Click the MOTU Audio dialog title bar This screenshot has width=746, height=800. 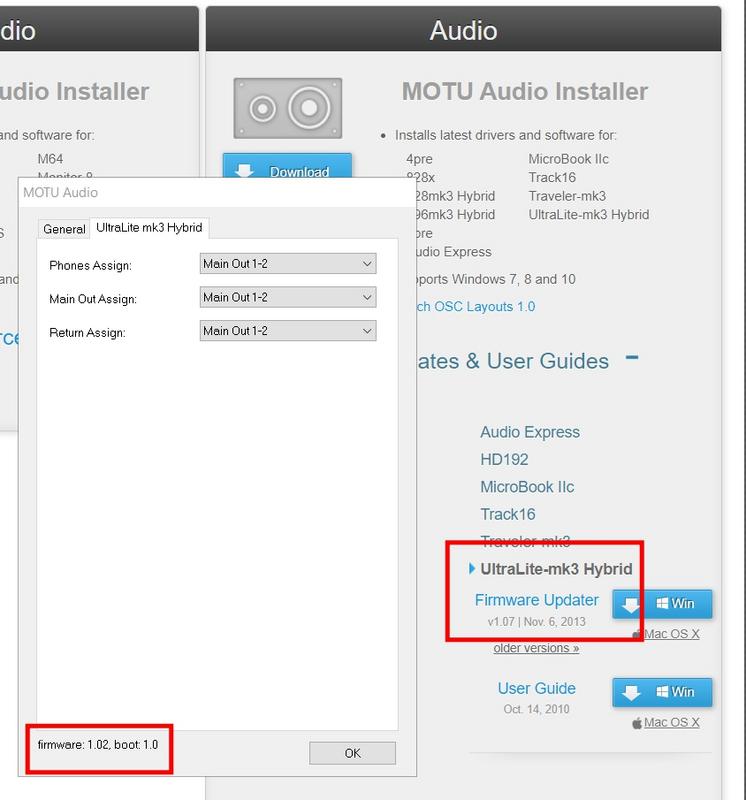[x=217, y=192]
